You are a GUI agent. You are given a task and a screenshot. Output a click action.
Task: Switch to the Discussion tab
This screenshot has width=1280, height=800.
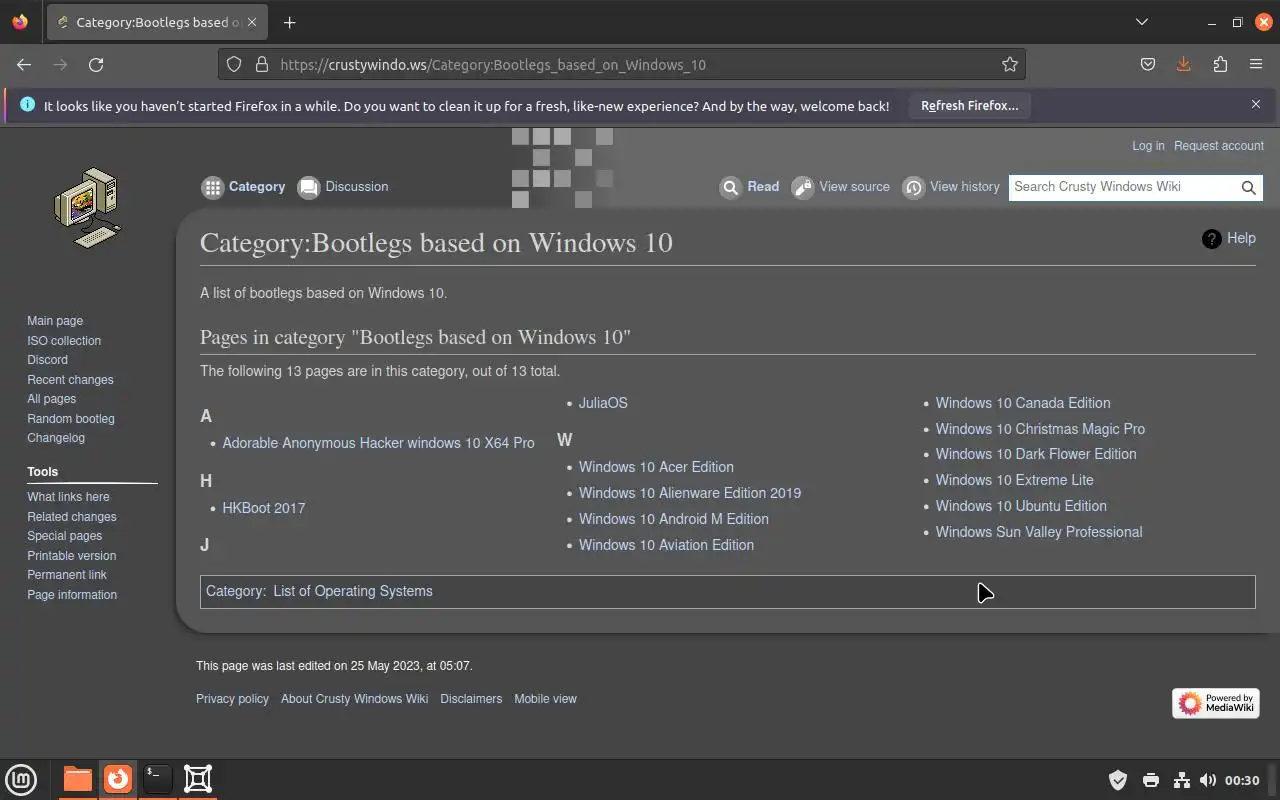(x=343, y=187)
